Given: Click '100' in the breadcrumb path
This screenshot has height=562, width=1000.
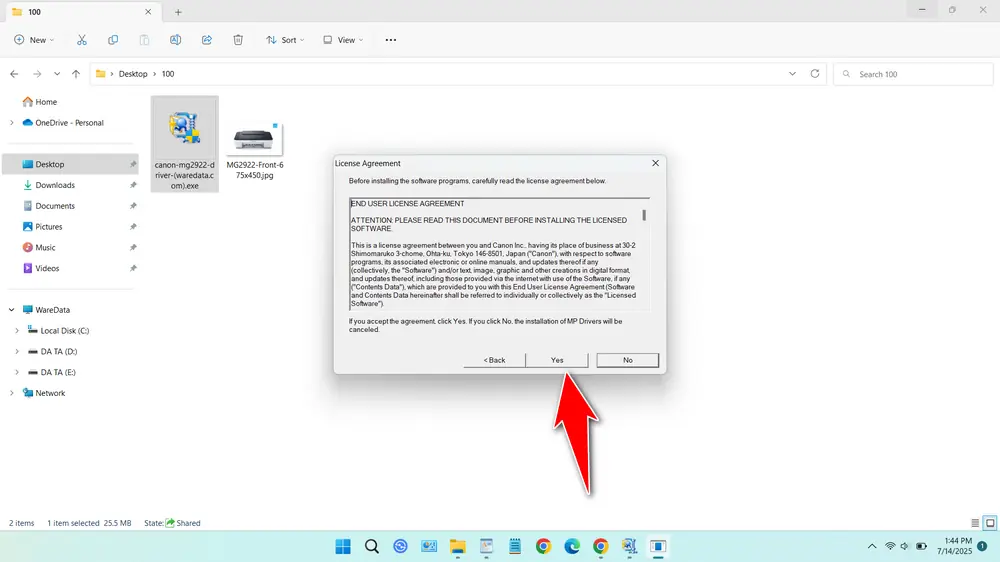Looking at the screenshot, I should pos(168,74).
